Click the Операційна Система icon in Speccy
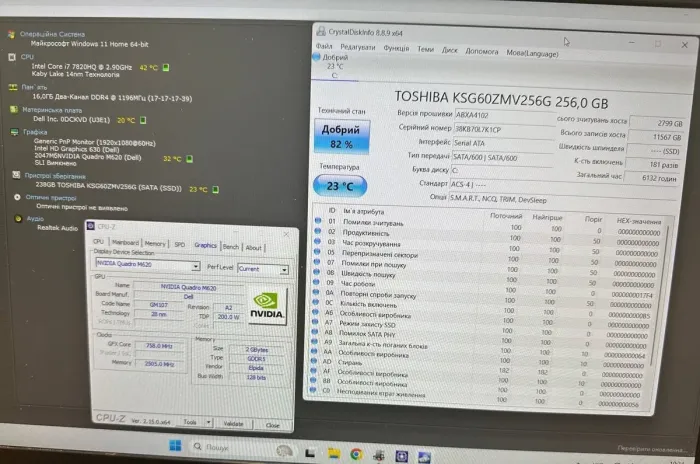The height and width of the screenshot is (464, 700). pos(11,34)
